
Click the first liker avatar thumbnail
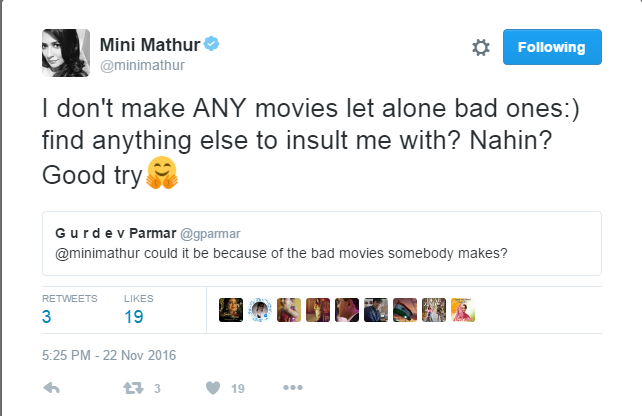[x=231, y=309]
